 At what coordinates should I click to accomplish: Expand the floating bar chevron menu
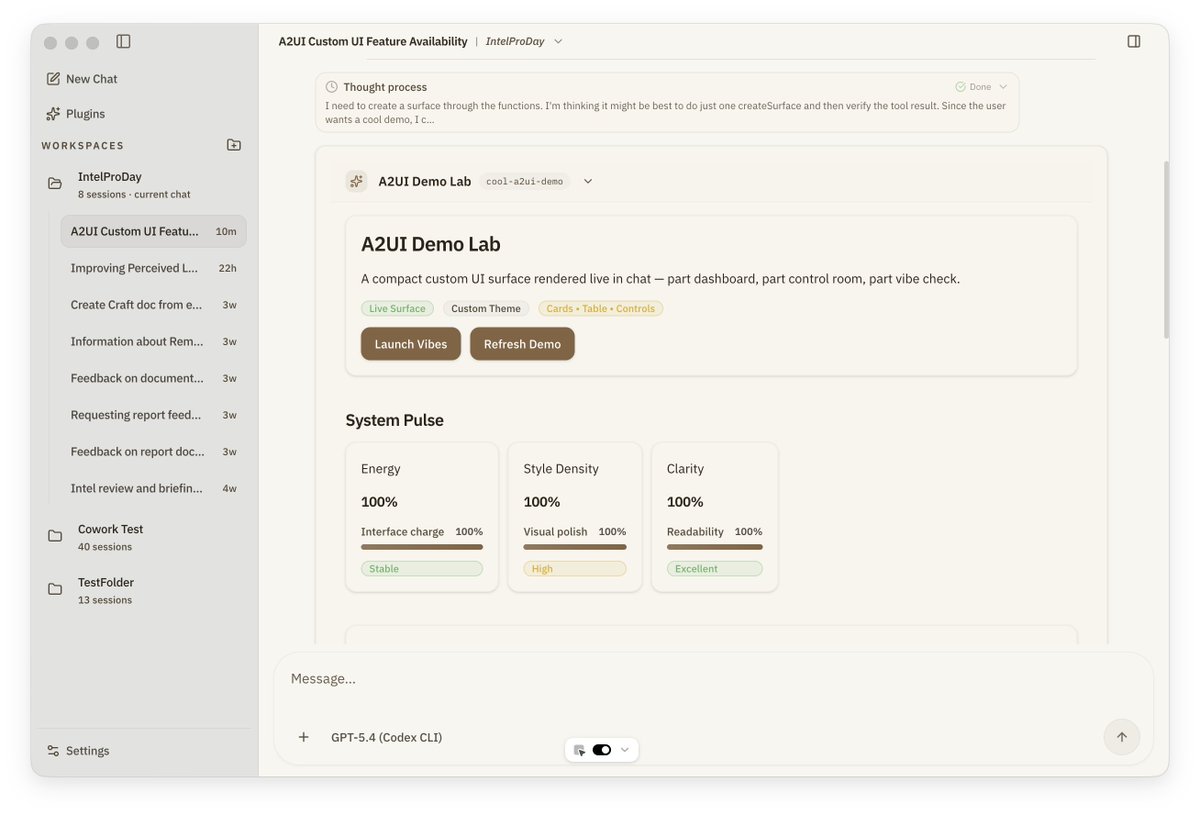pos(625,750)
